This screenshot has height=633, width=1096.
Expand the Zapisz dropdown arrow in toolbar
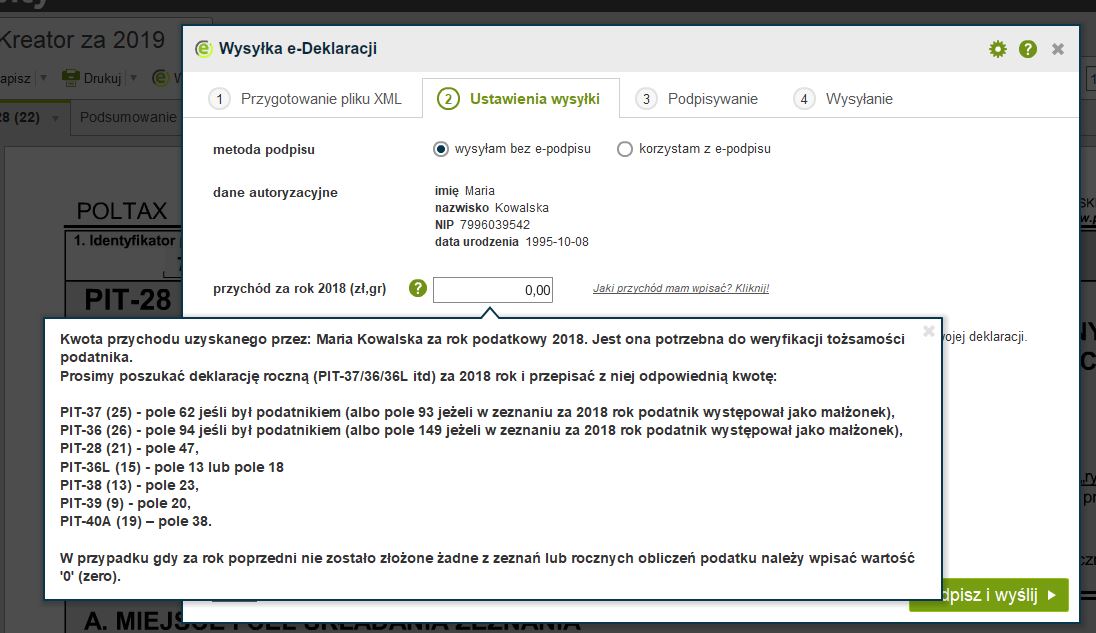pos(44,77)
